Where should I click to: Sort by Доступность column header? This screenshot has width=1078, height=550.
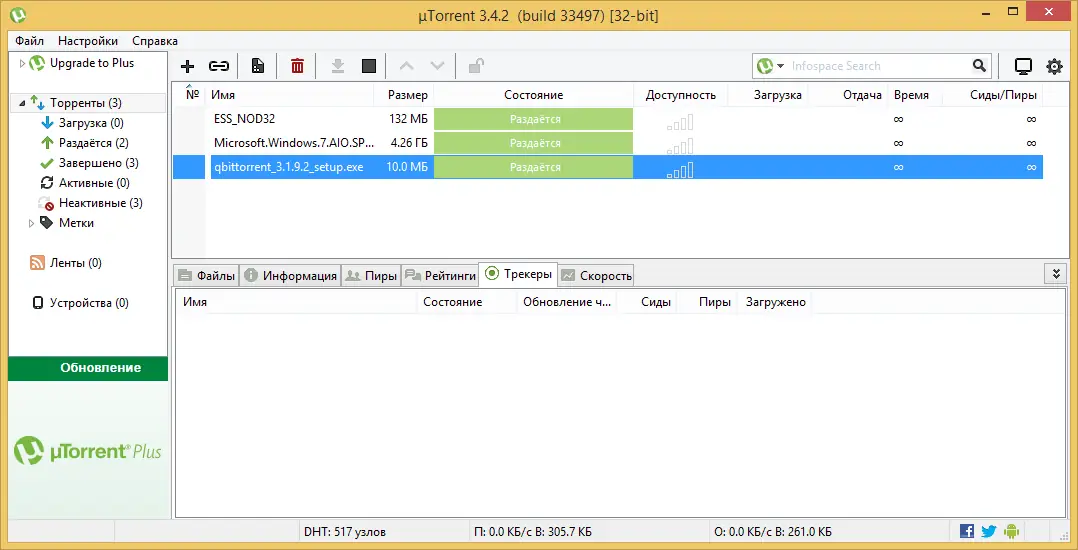pos(681,95)
